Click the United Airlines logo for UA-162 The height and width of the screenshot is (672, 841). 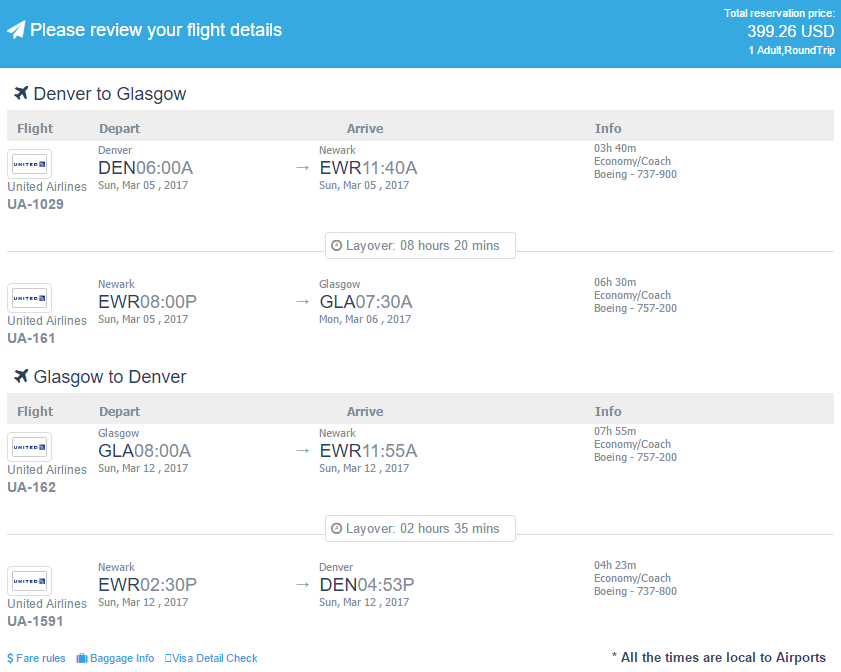point(29,447)
